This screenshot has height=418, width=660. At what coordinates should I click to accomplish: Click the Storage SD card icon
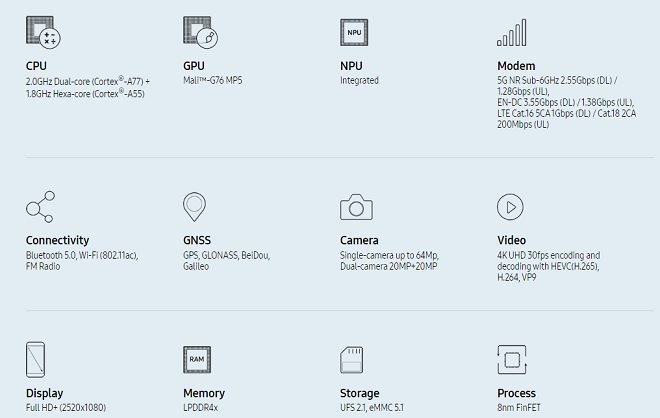point(355,359)
